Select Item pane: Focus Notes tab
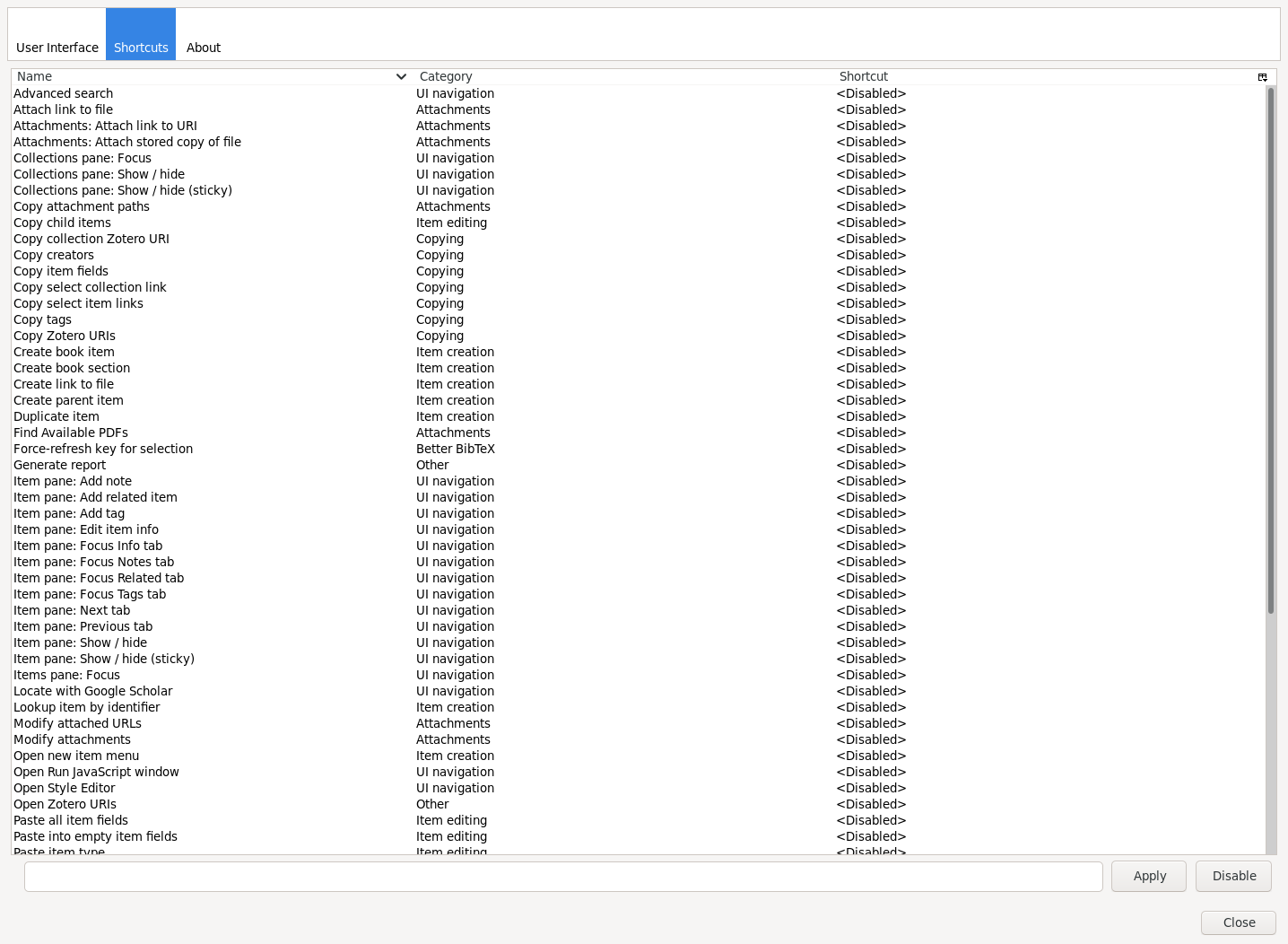This screenshot has height=944, width=1288. click(638, 562)
